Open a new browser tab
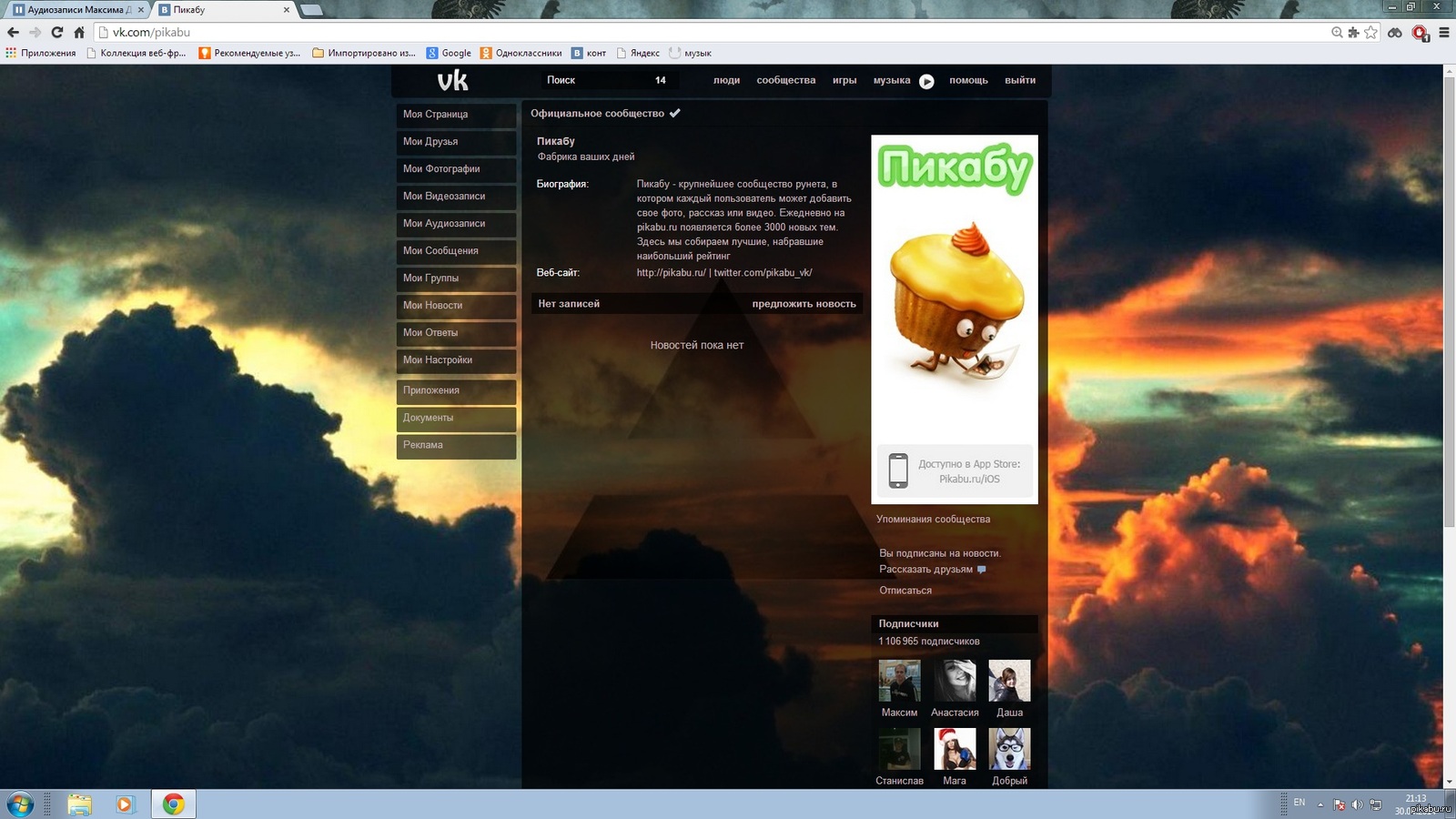The width and height of the screenshot is (1456, 819). tap(311, 10)
